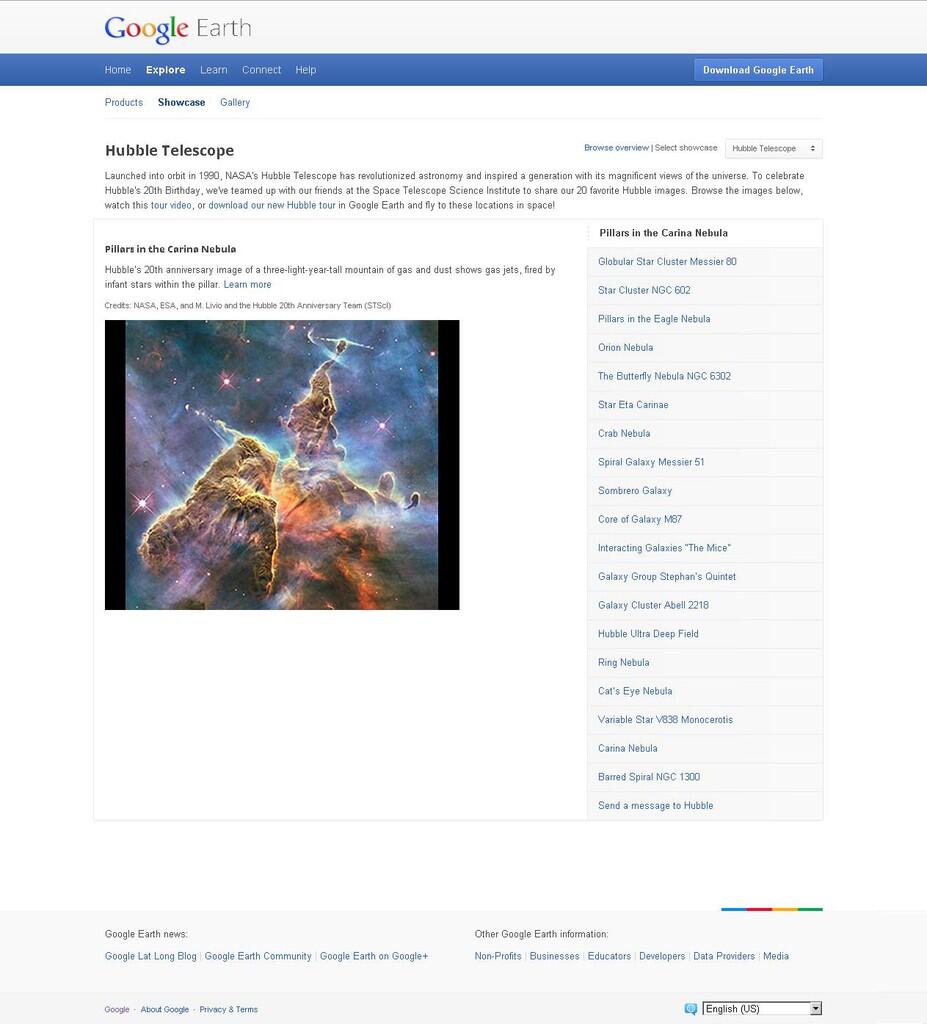Screen dimensions: 927x1024
Task: Switch to the Products tab
Action: point(123,103)
